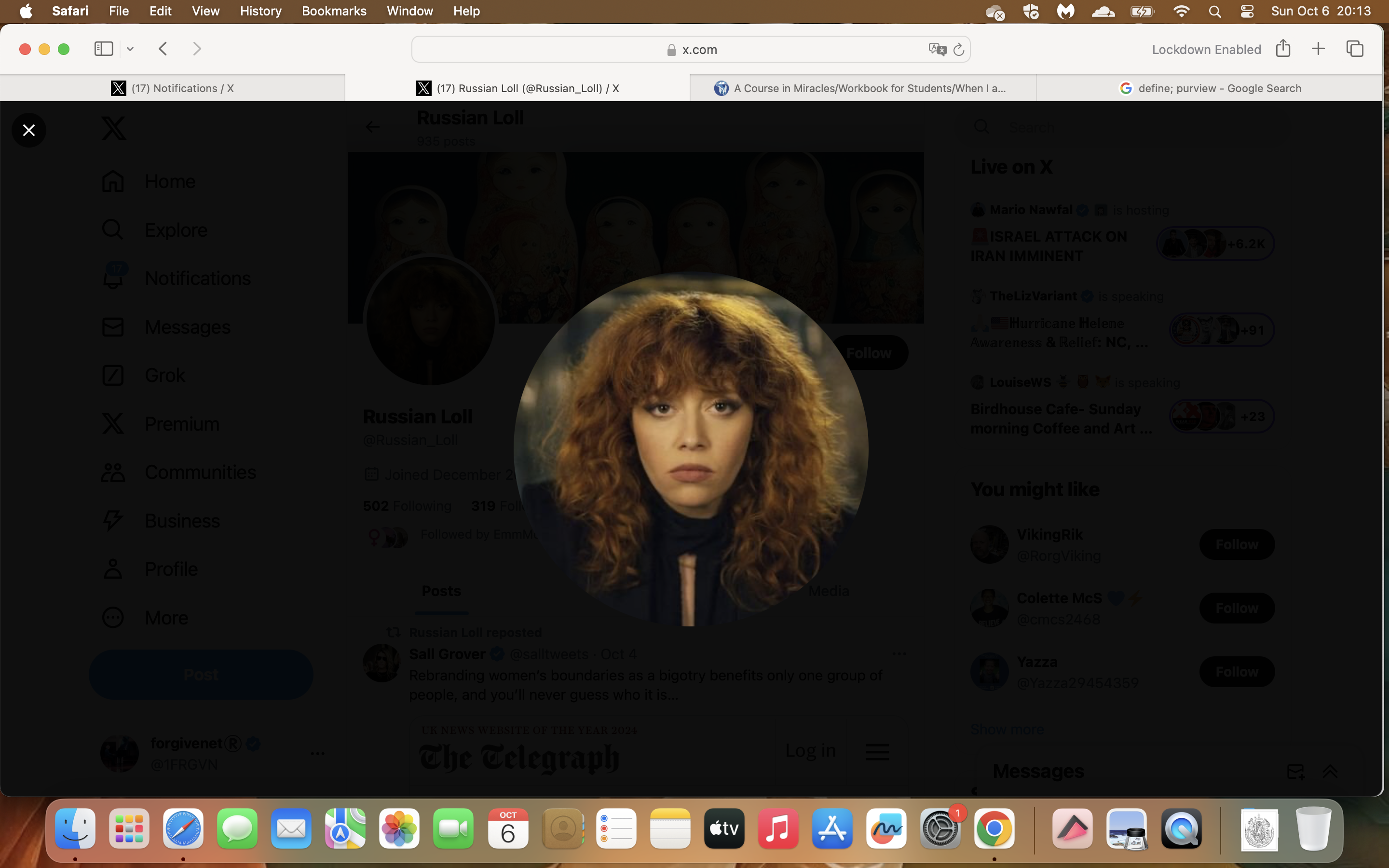Switch to the A Course in Miracles tab
Image resolution: width=1389 pixels, height=868 pixels.
(x=863, y=88)
